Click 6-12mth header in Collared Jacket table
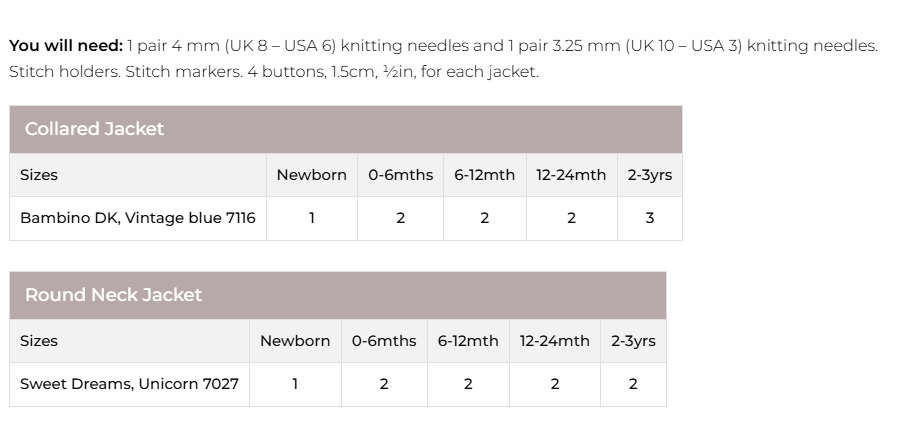Viewport: 899px width, 430px height. (484, 175)
